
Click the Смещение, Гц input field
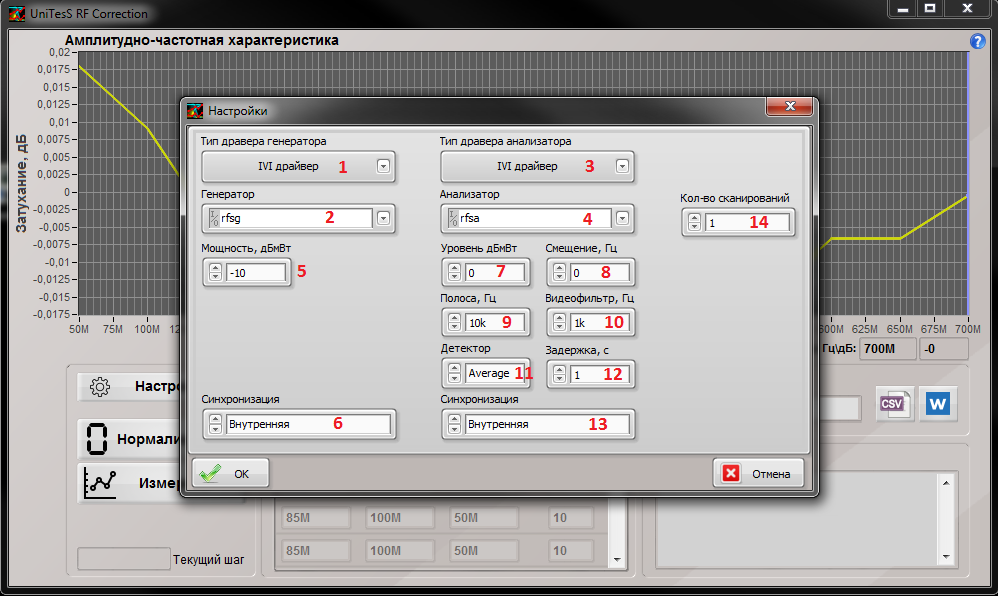point(600,272)
